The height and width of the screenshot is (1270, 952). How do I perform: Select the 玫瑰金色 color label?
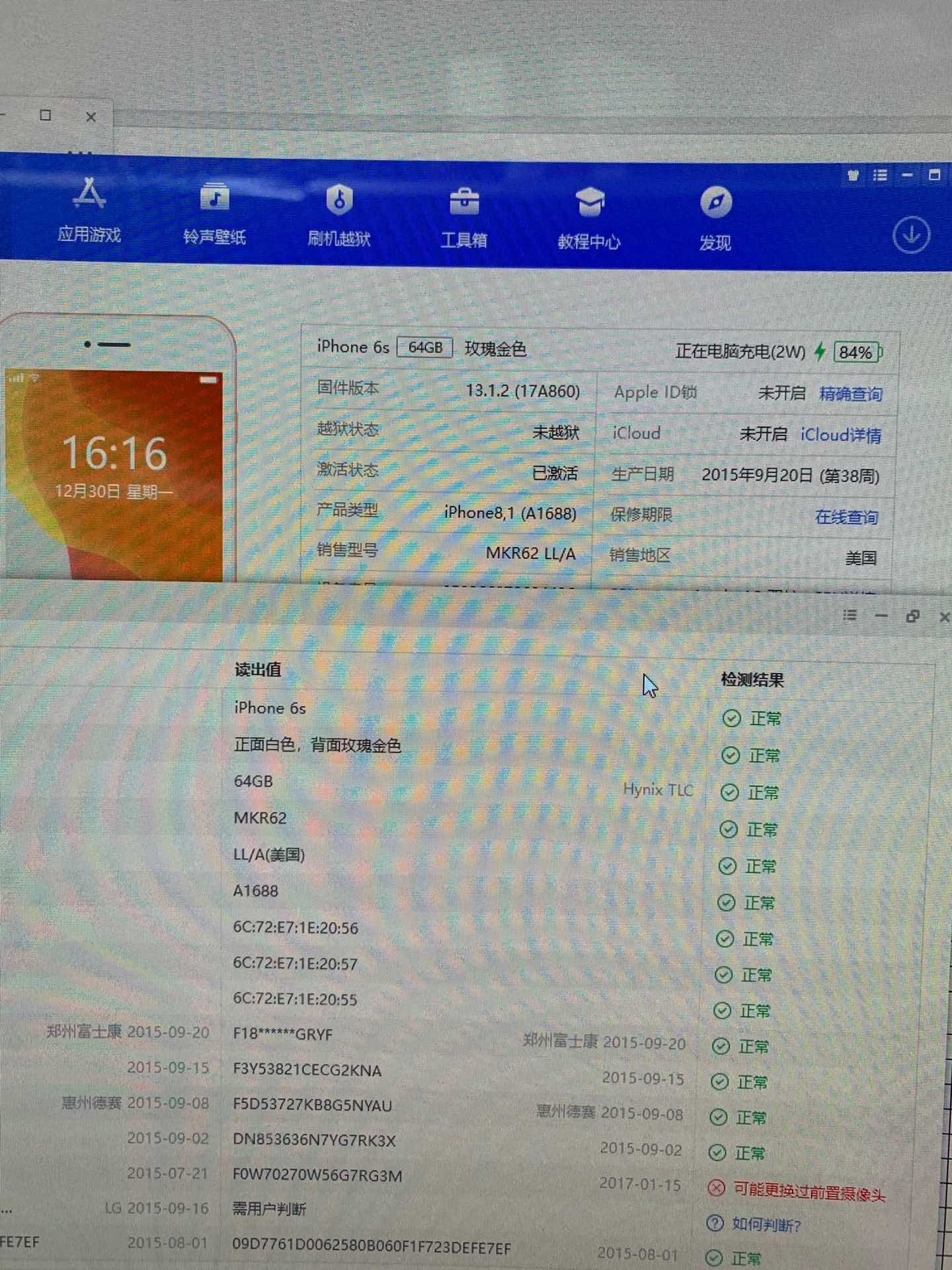tap(495, 349)
